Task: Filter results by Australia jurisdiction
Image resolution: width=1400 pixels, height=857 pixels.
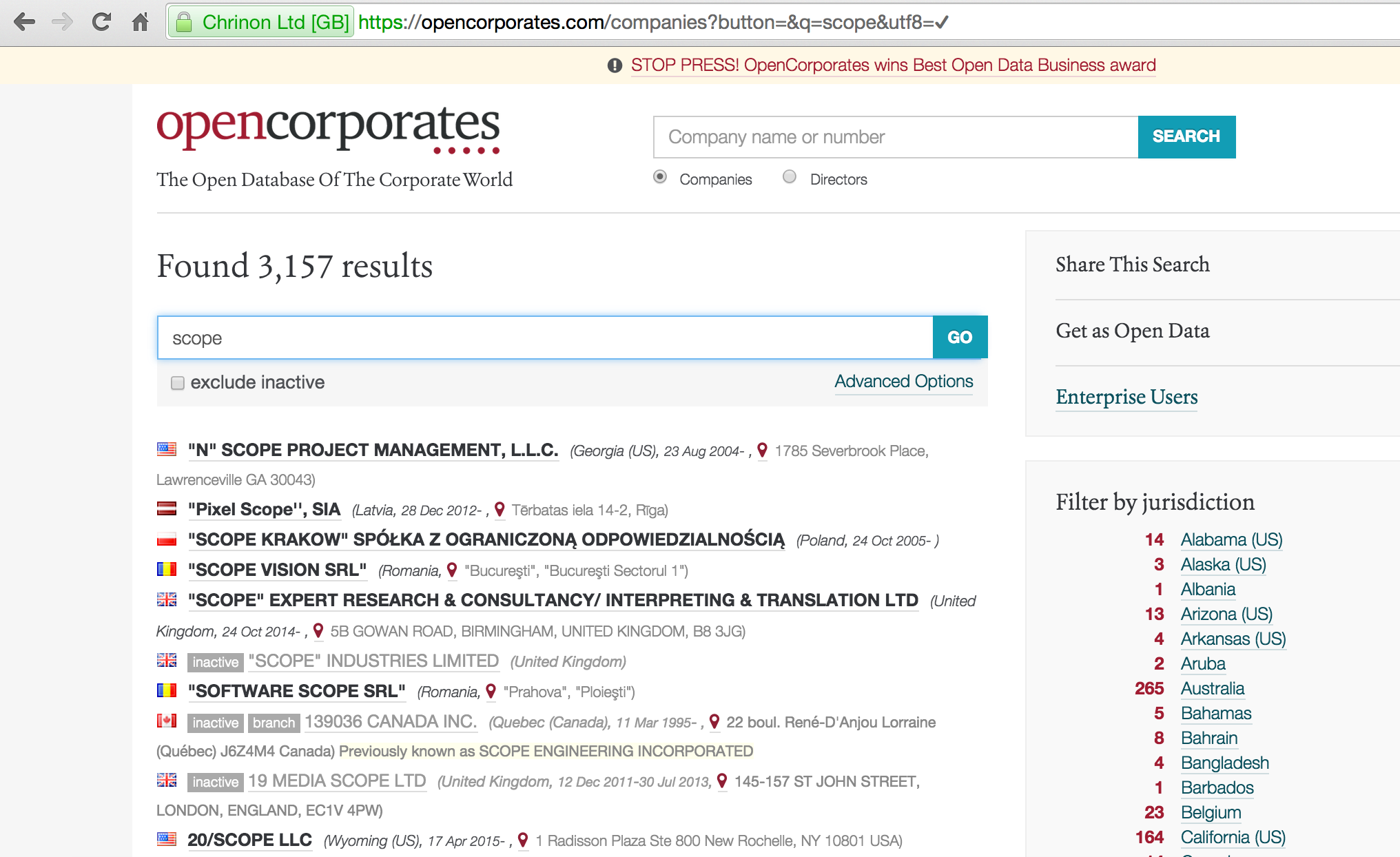Action: click(x=1212, y=688)
